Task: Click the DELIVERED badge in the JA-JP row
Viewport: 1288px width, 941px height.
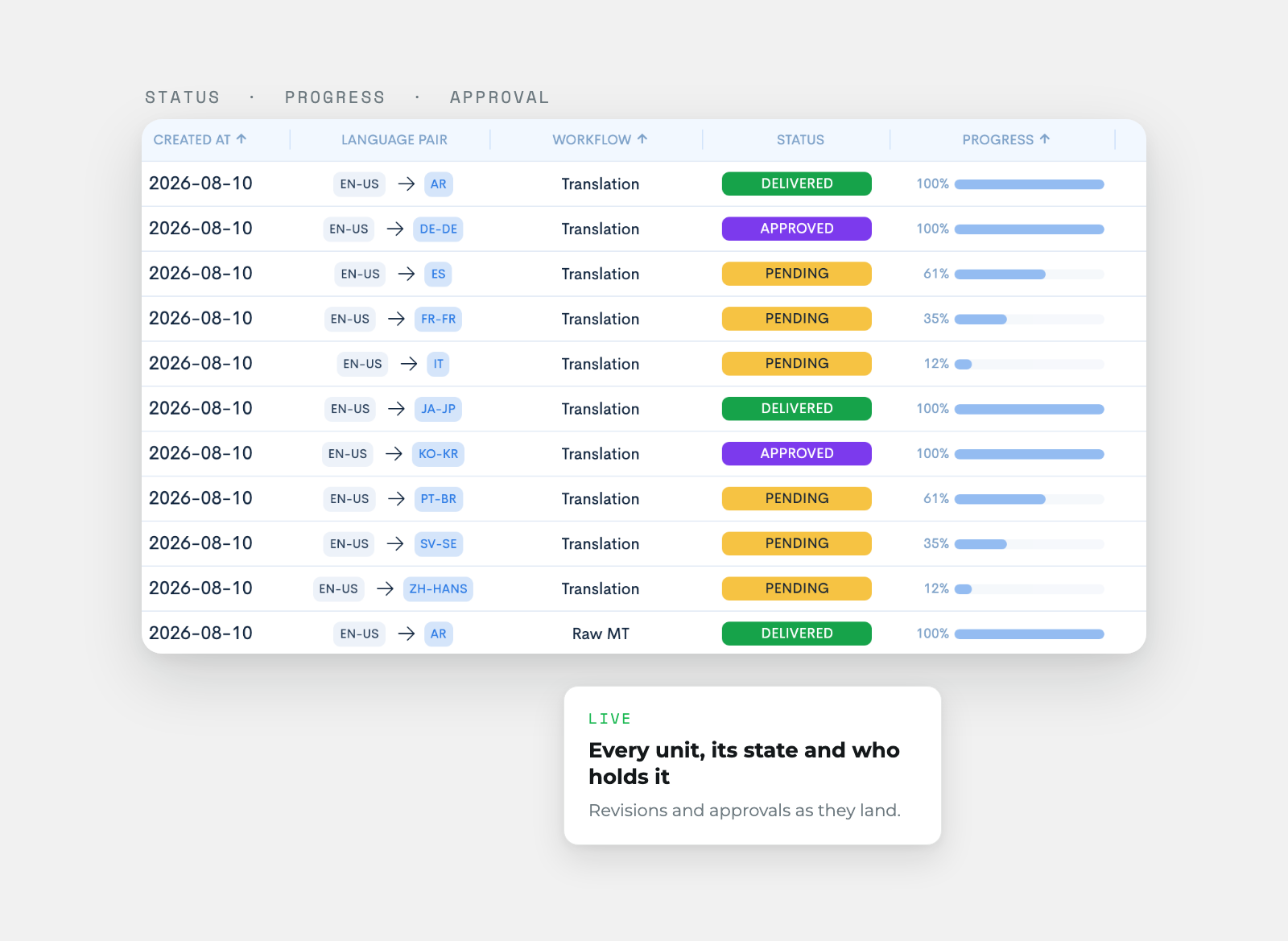Action: pos(797,408)
